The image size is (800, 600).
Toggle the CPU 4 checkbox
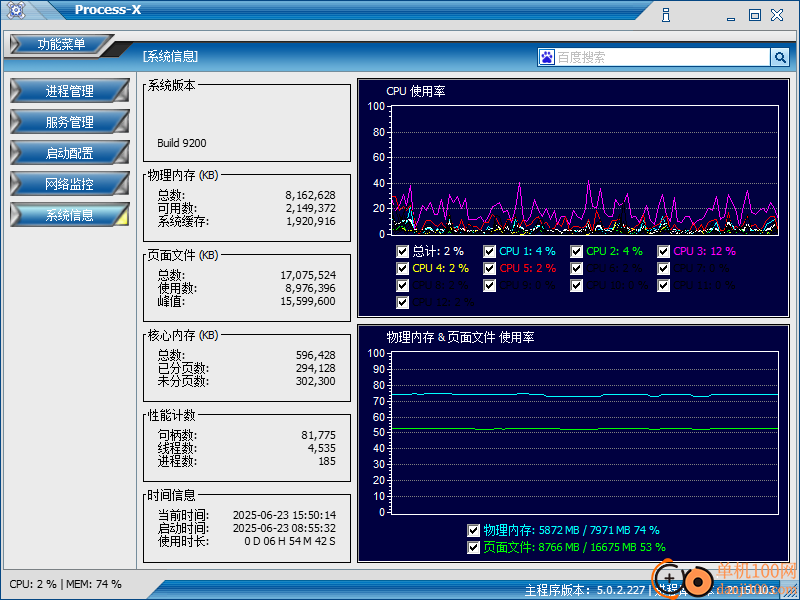click(402, 268)
